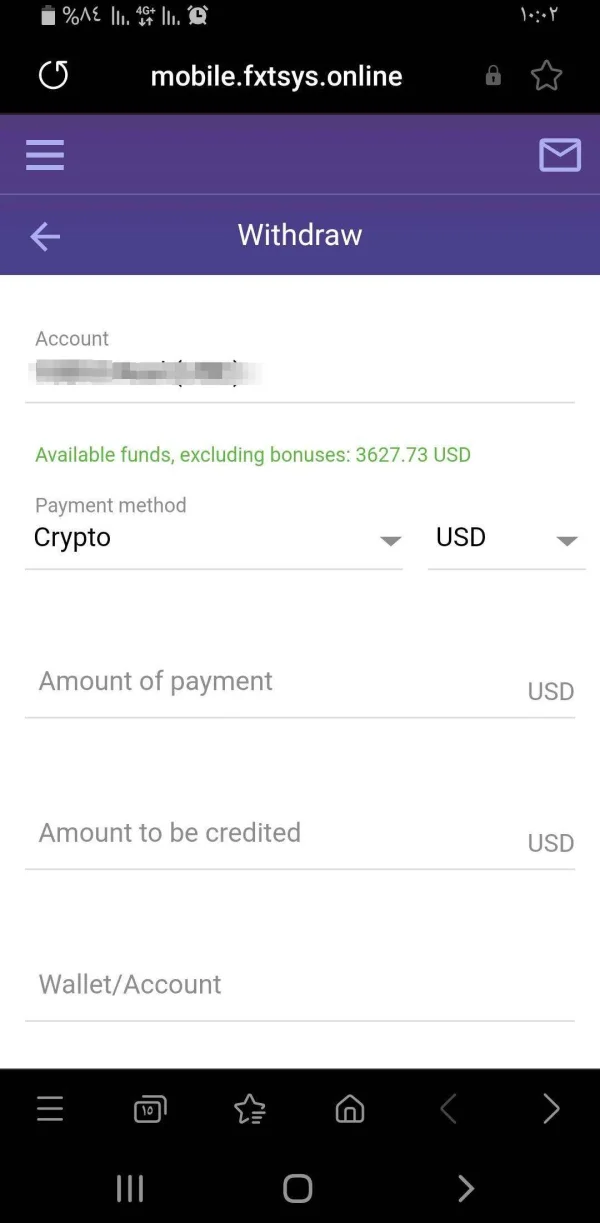Reload the page with the refresh icon
This screenshot has width=600, height=1223.
coord(53,76)
